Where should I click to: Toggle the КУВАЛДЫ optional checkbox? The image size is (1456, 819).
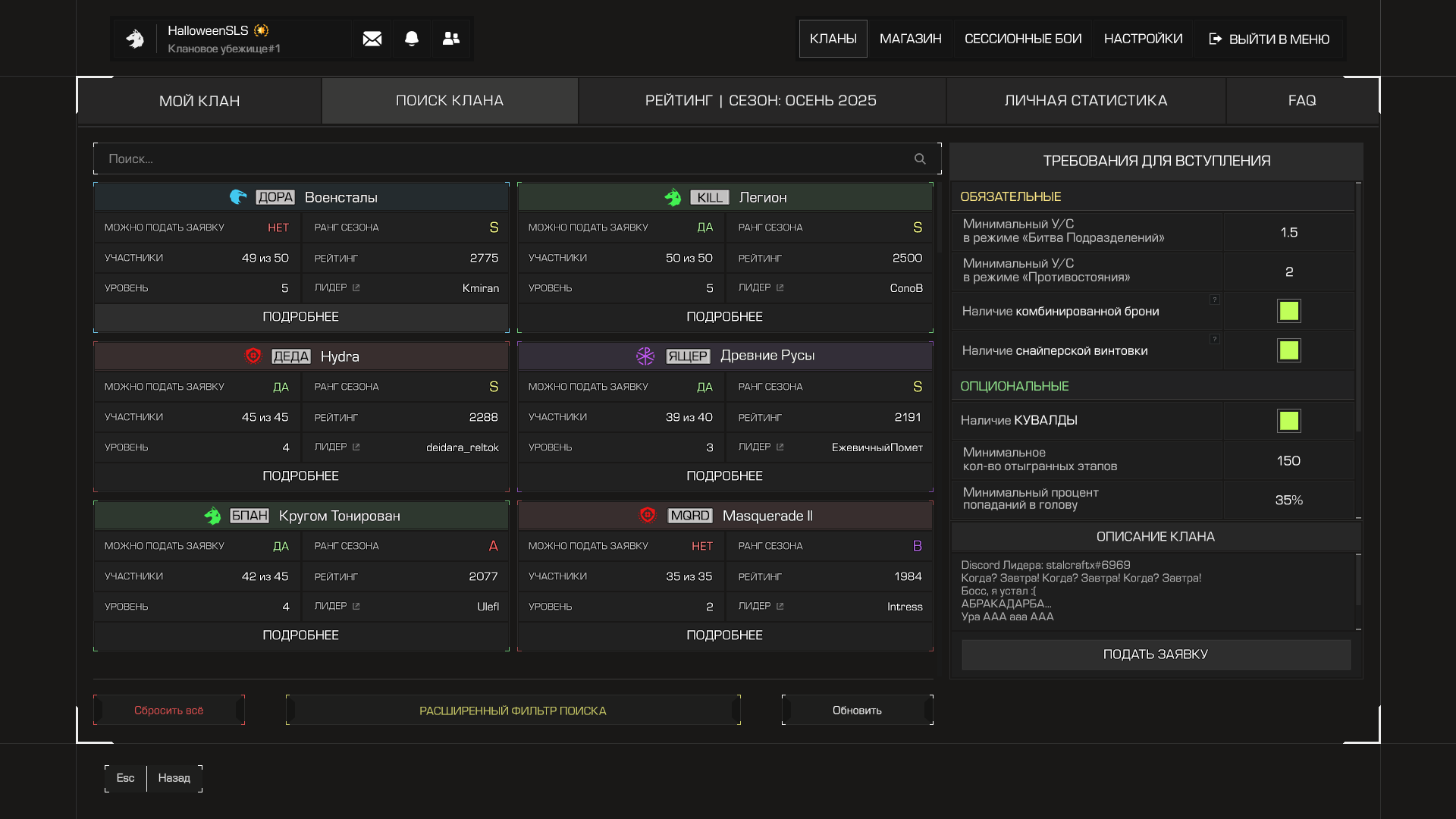pos(1288,421)
